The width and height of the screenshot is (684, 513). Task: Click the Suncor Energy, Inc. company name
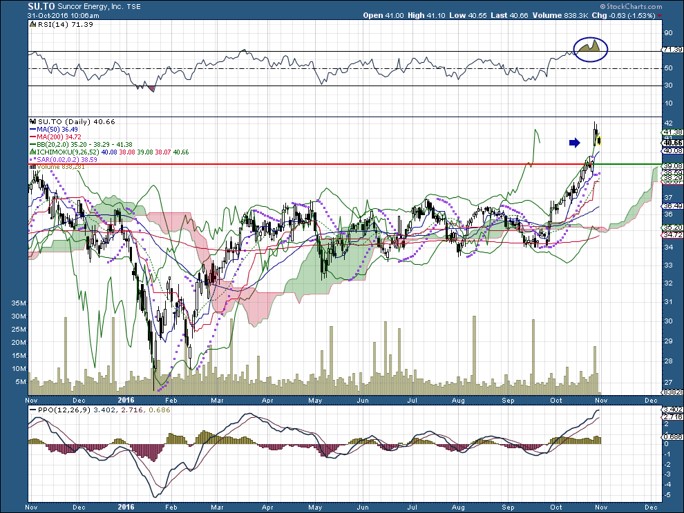click(91, 7)
